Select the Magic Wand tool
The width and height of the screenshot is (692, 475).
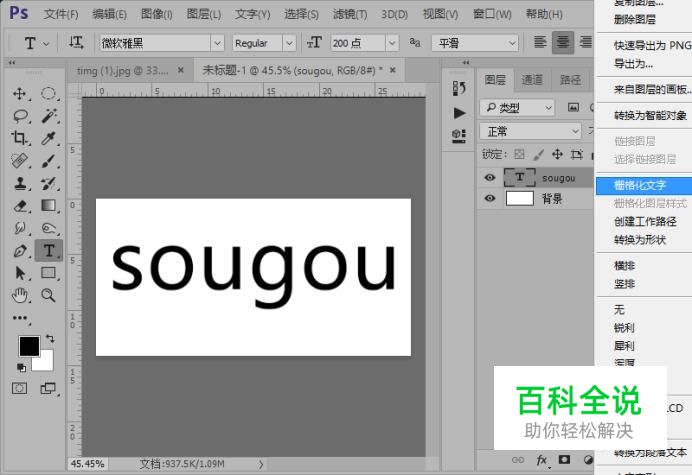49,116
